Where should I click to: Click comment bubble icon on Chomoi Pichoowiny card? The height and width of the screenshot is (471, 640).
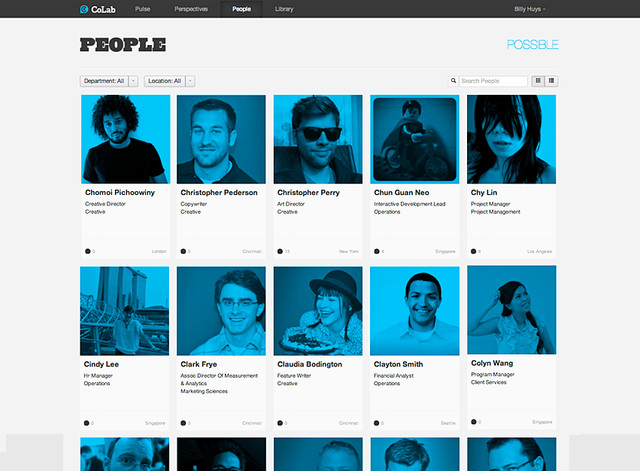click(x=87, y=251)
